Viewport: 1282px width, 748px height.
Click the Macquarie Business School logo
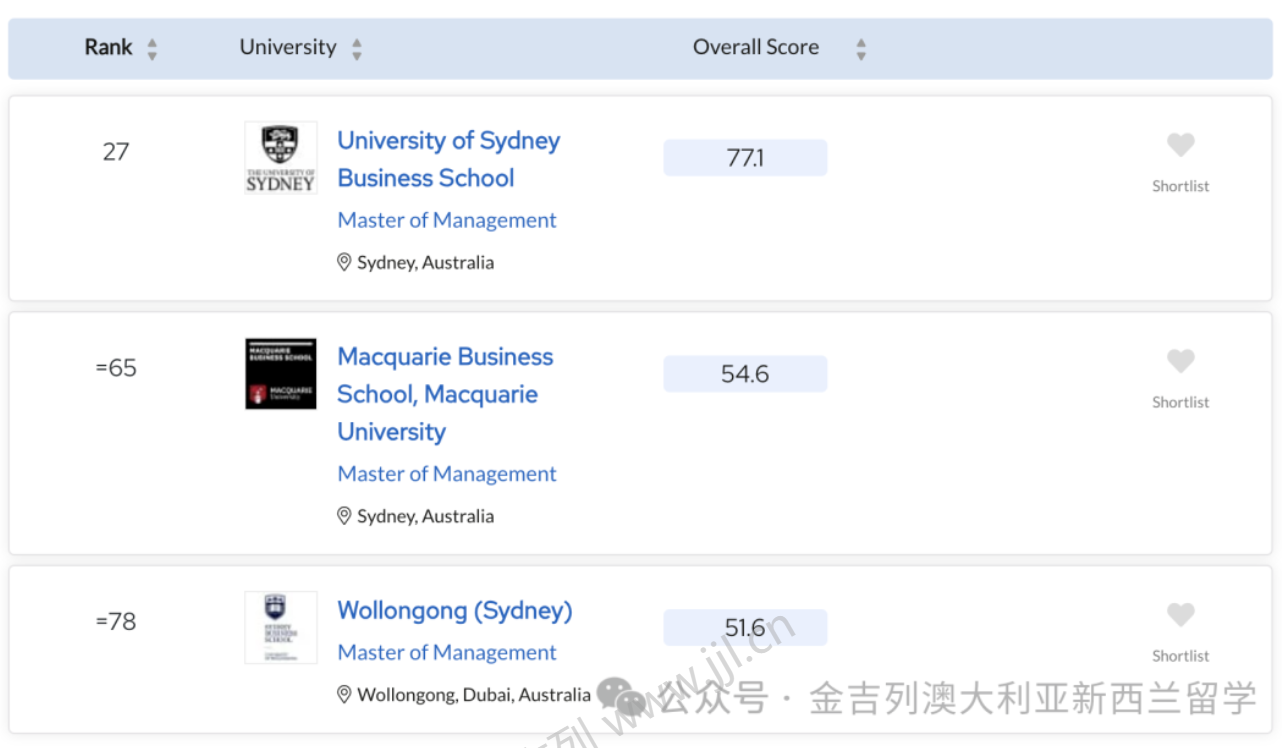[x=281, y=374]
